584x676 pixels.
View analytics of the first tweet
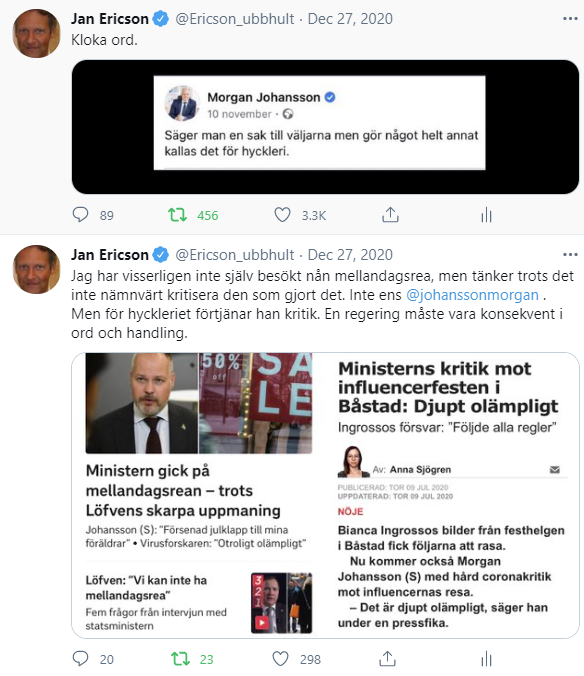pyautogui.click(x=486, y=214)
